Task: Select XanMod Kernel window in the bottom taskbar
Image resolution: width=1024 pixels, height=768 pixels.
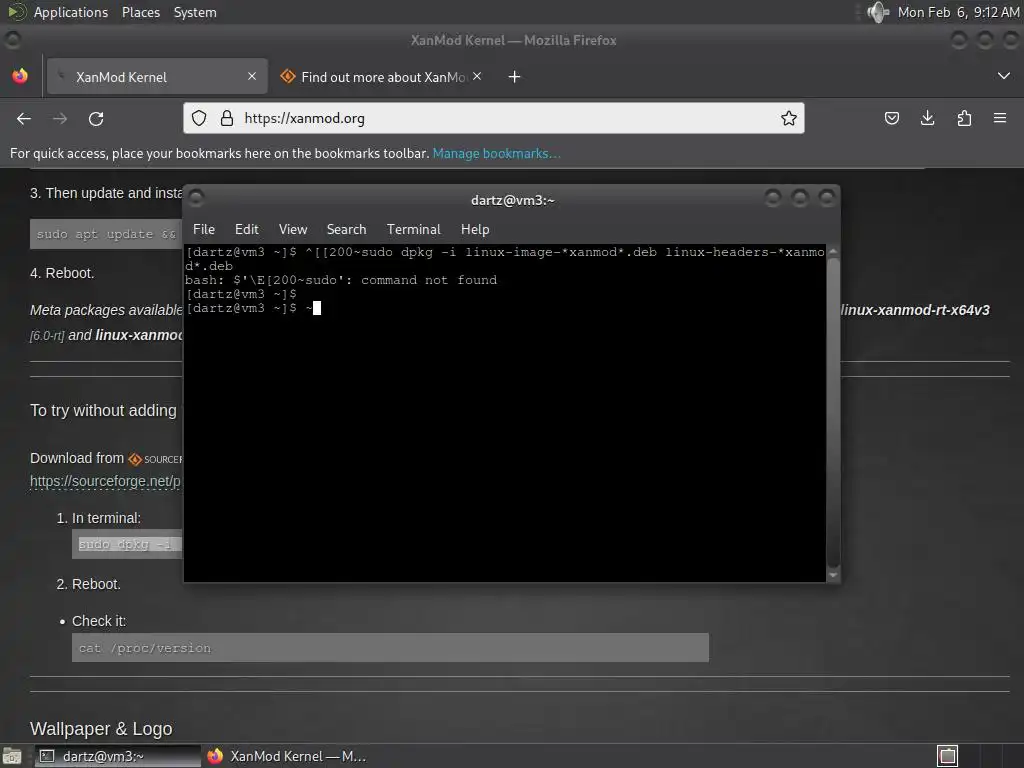Action: pyautogui.click(x=287, y=756)
